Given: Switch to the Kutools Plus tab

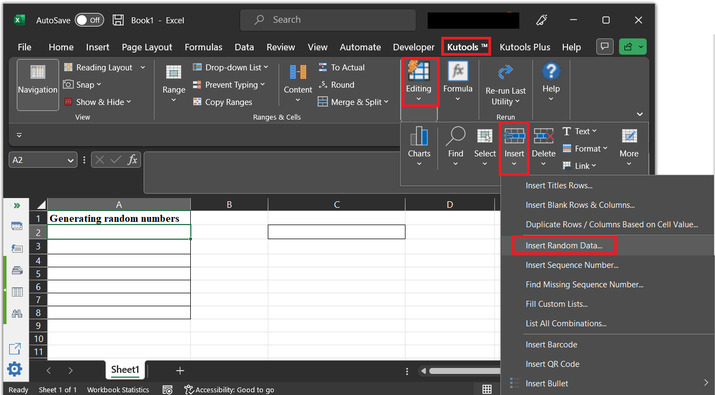Looking at the screenshot, I should (x=524, y=47).
